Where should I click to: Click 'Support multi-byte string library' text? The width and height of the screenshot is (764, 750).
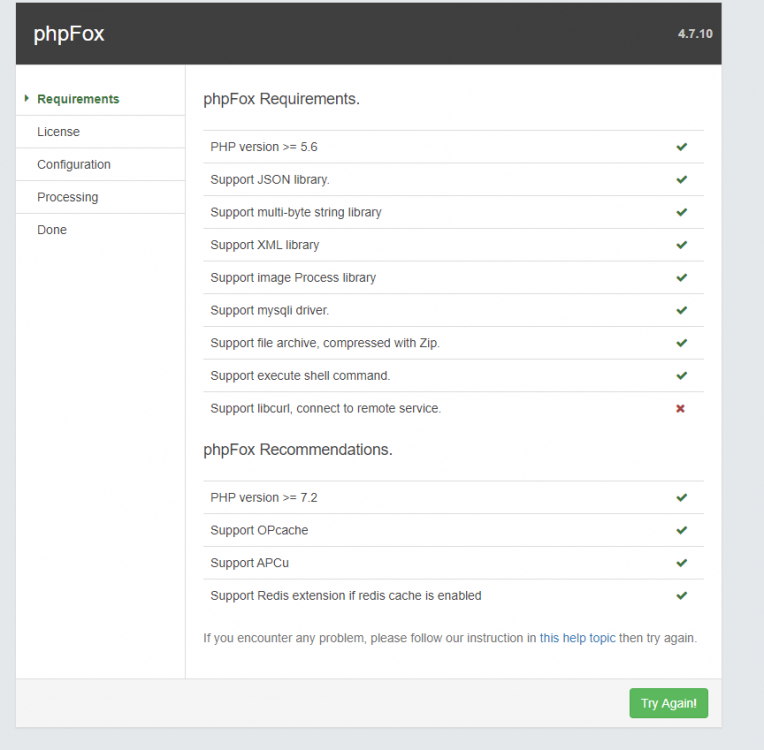[296, 212]
